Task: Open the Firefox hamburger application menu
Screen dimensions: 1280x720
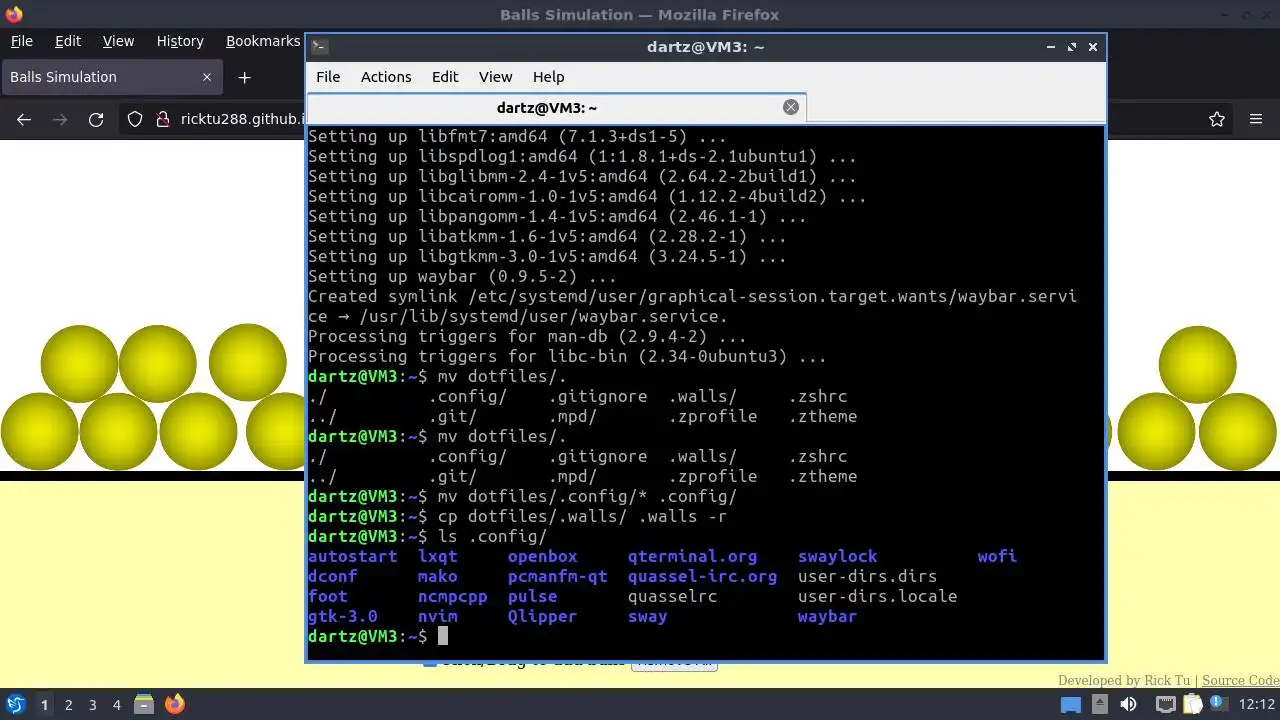Action: pos(1256,119)
